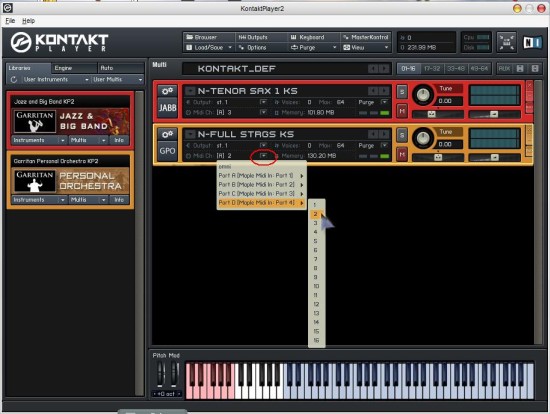550x414 pixels.
Task: Remove N-Tenor Sax with its X icon
Action: click(x=529, y=85)
